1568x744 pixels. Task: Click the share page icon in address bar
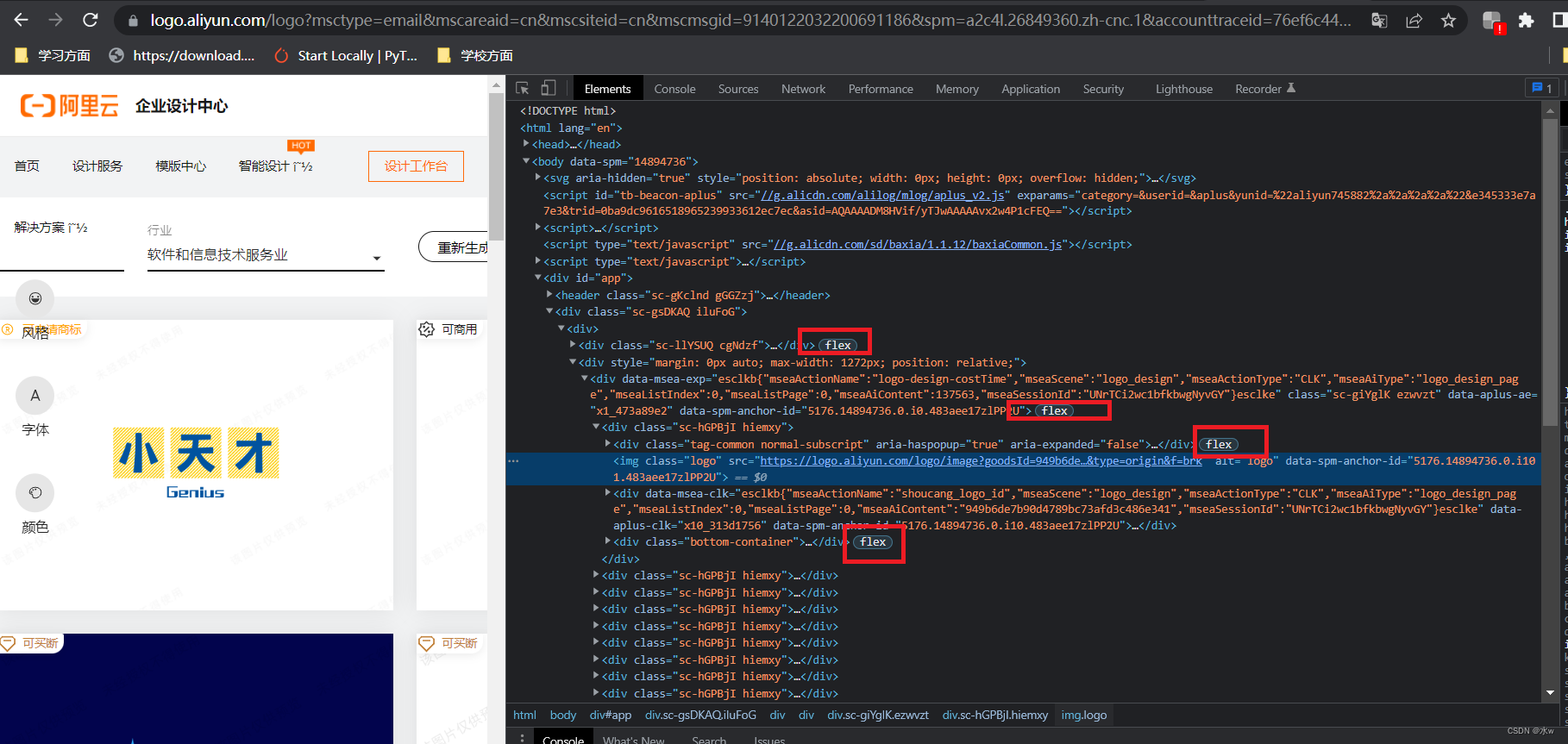pyautogui.click(x=1414, y=21)
